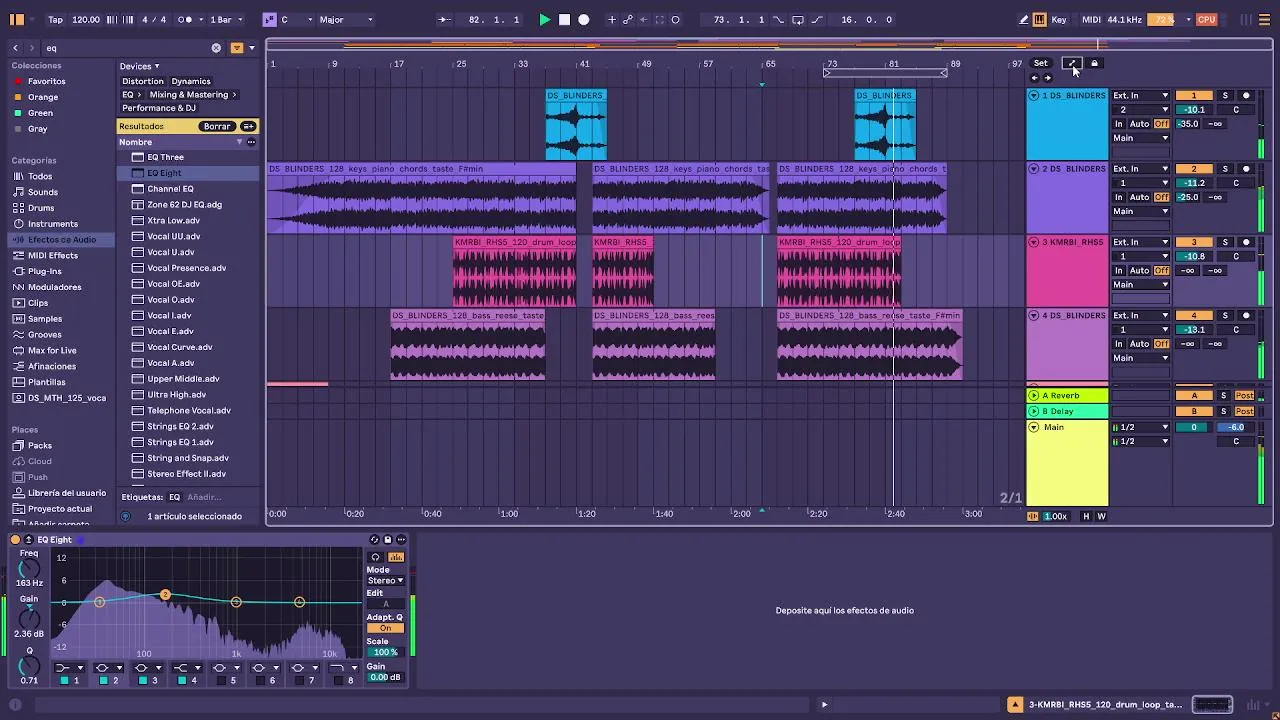Open filter type dropdown for band 1
The image size is (1280, 720).
(69, 667)
